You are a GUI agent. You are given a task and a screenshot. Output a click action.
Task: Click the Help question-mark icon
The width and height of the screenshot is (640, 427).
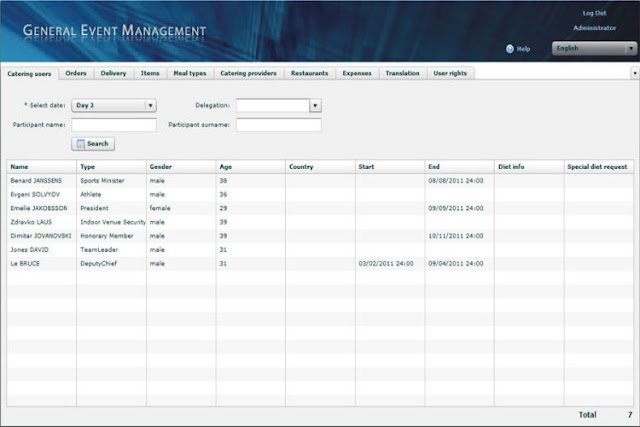point(509,49)
